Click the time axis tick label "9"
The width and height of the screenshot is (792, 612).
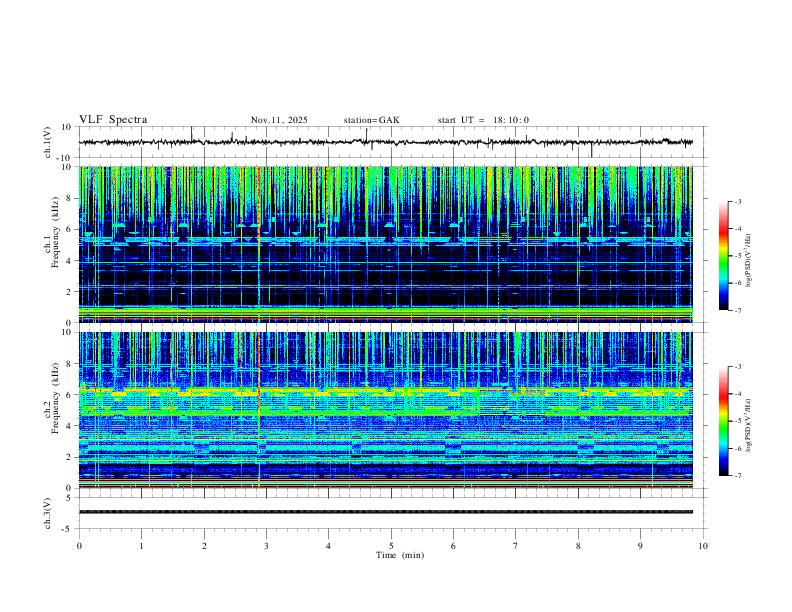[640, 546]
